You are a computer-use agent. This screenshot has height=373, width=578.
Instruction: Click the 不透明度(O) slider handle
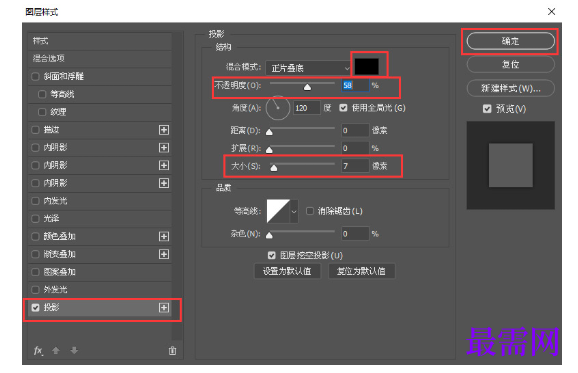pos(307,87)
